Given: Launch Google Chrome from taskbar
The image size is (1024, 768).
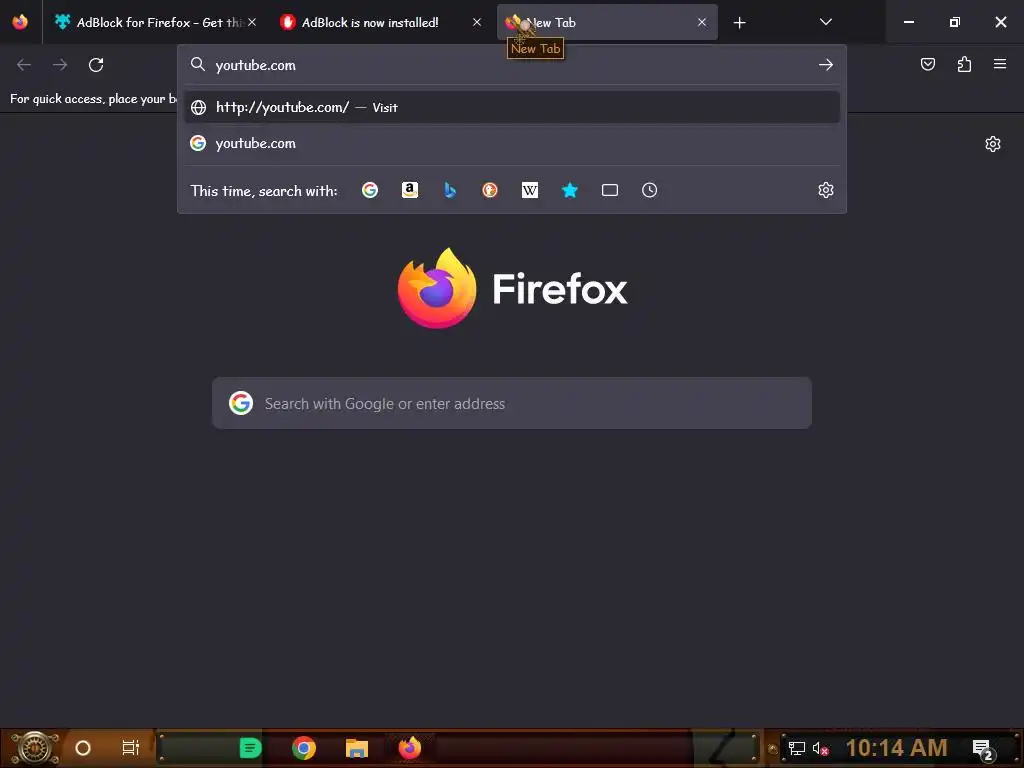Looking at the screenshot, I should pos(304,748).
